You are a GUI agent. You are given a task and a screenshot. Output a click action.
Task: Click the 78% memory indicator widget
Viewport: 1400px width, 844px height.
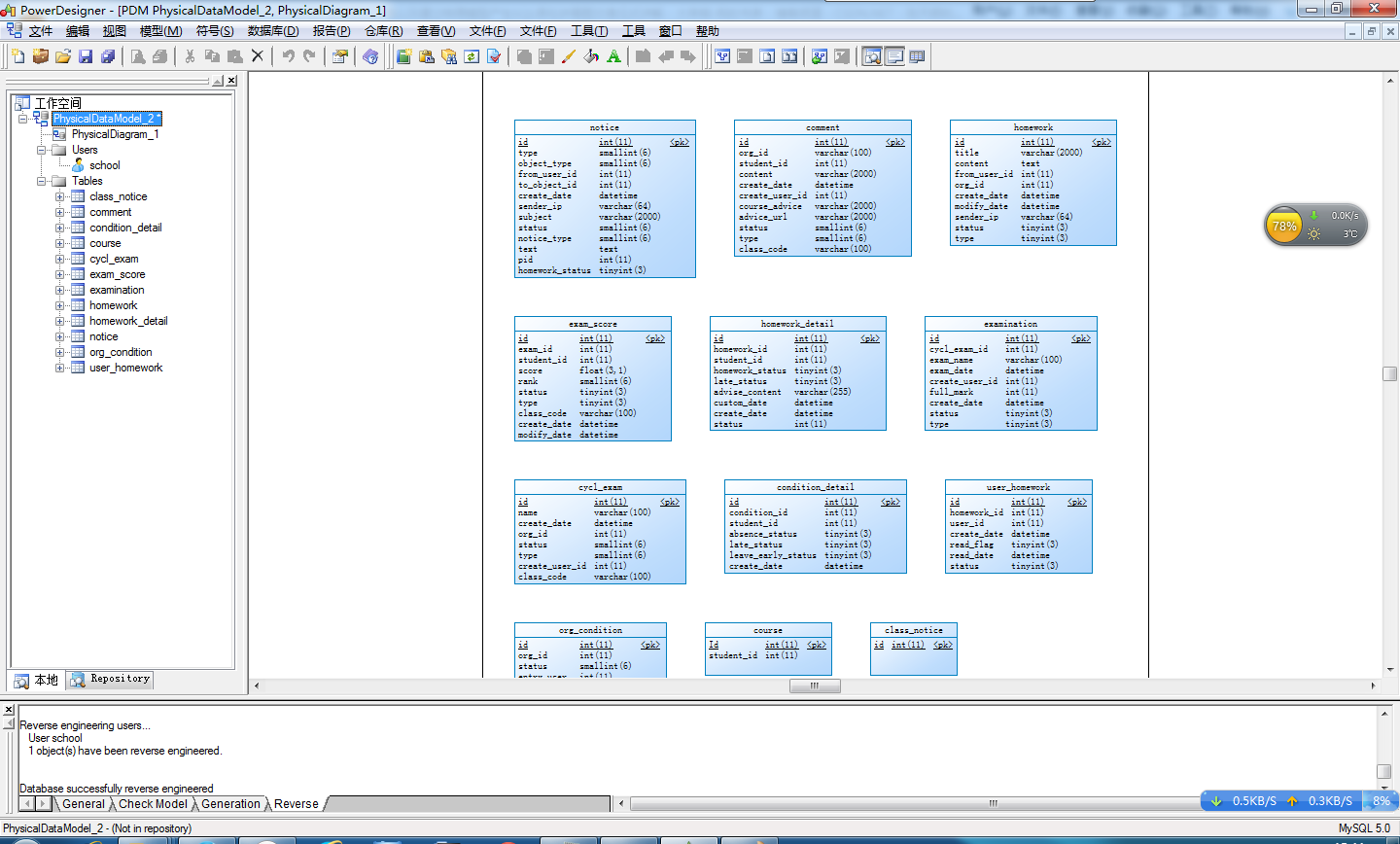point(1284,226)
